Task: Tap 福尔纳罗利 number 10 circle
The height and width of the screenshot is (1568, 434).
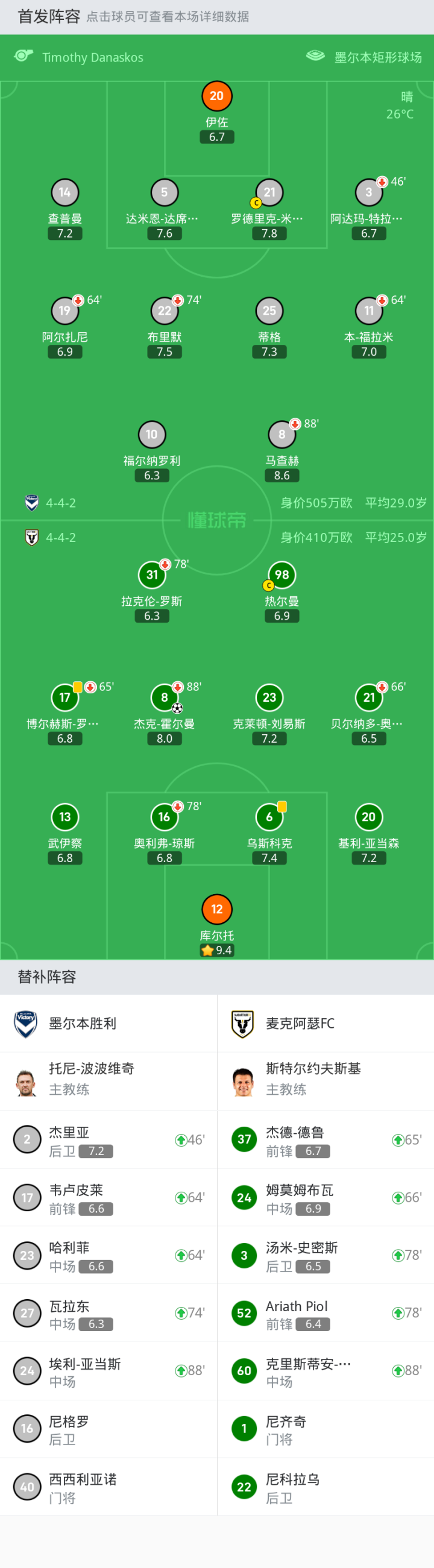Action: tap(151, 434)
